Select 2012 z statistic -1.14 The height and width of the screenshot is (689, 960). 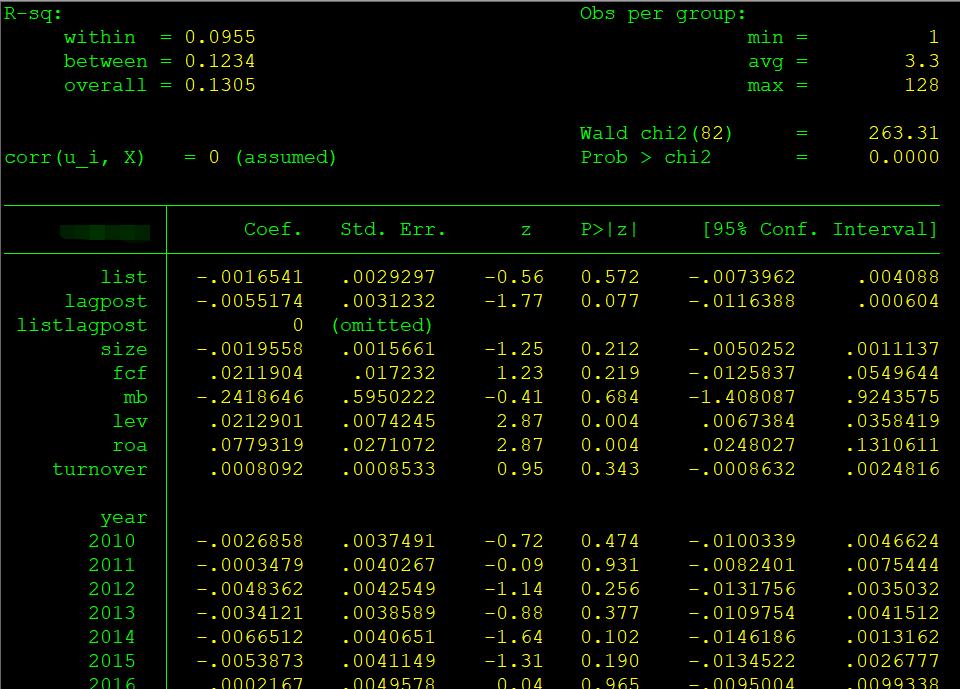(x=514, y=589)
